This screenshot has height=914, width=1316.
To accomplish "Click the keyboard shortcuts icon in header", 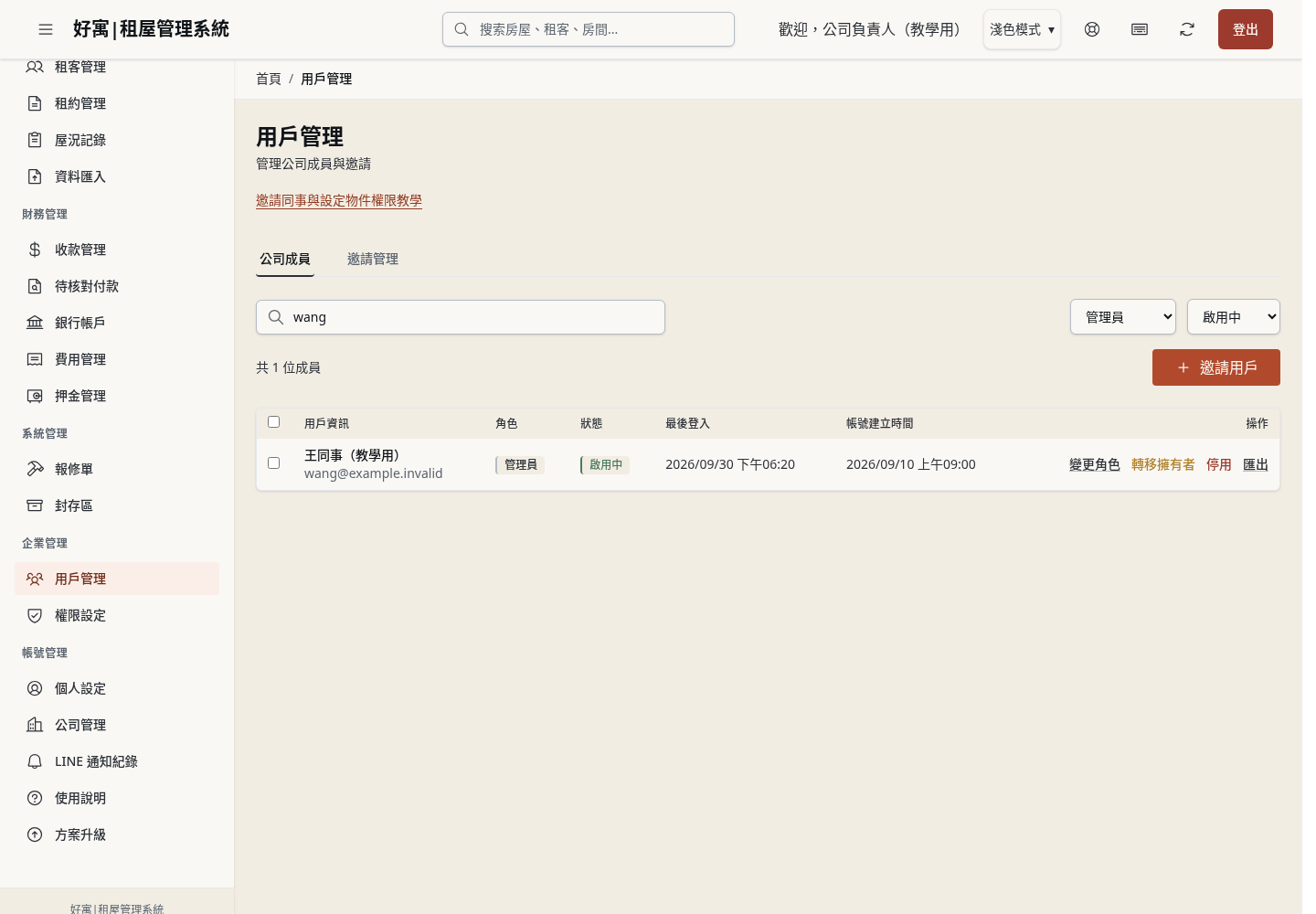I will [1140, 29].
